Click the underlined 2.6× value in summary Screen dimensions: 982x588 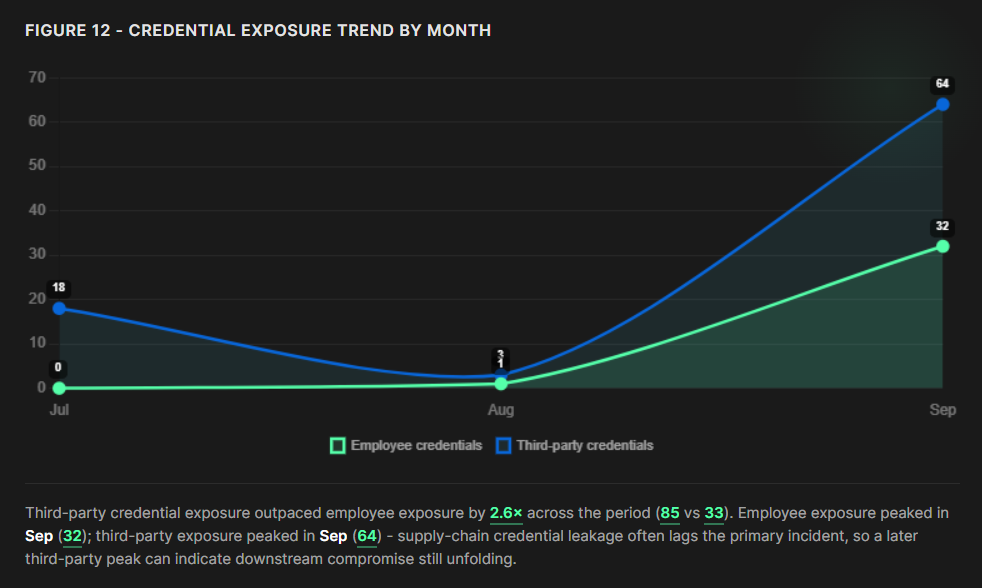506,513
